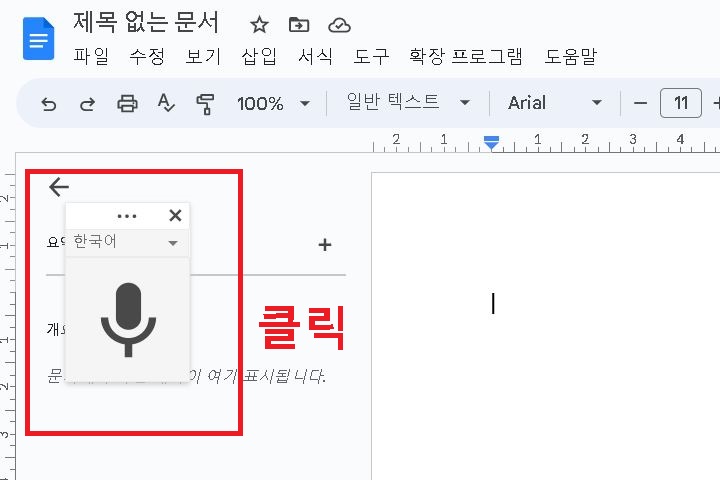Open the Google Docs home icon
This screenshot has height=480, width=720.
click(39, 39)
